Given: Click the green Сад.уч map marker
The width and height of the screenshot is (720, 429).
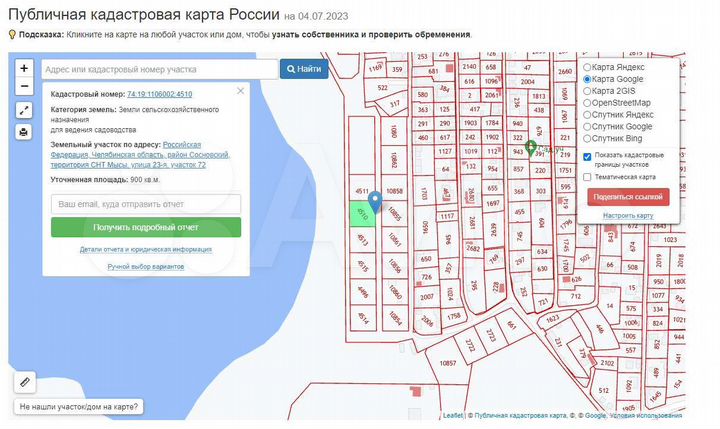Looking at the screenshot, I should point(531,148).
